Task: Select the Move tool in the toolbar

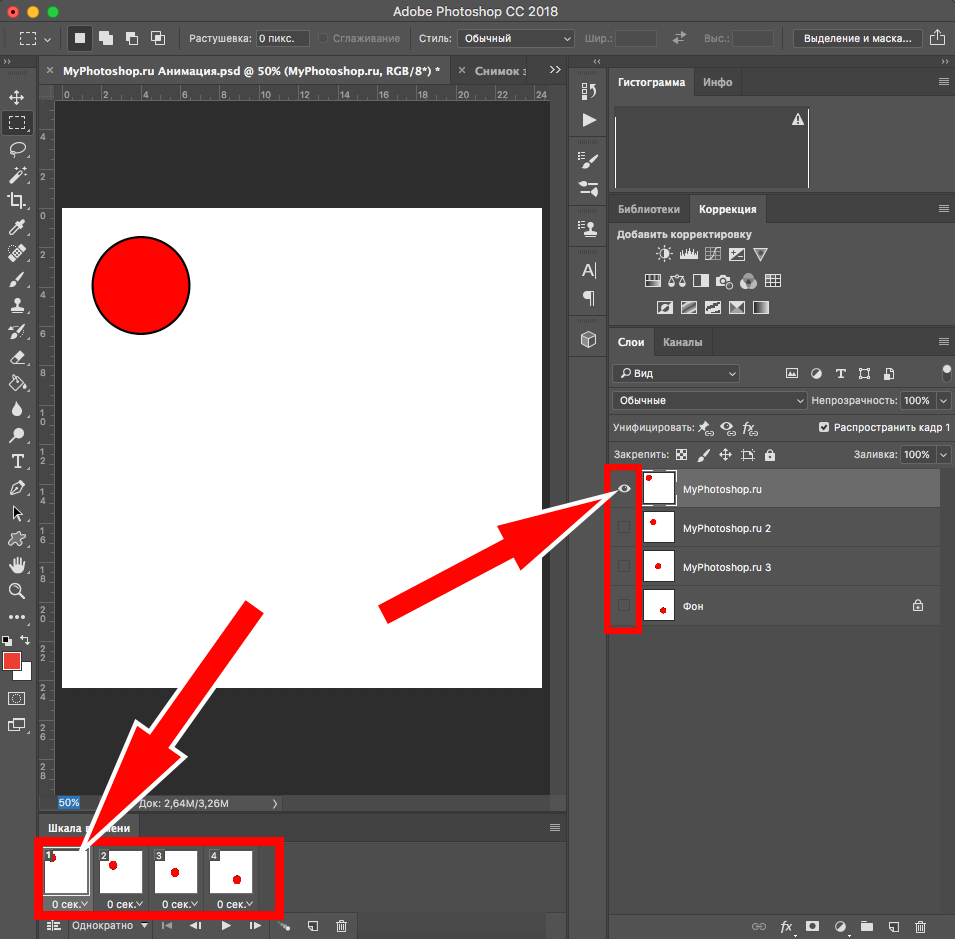Action: click(x=17, y=97)
